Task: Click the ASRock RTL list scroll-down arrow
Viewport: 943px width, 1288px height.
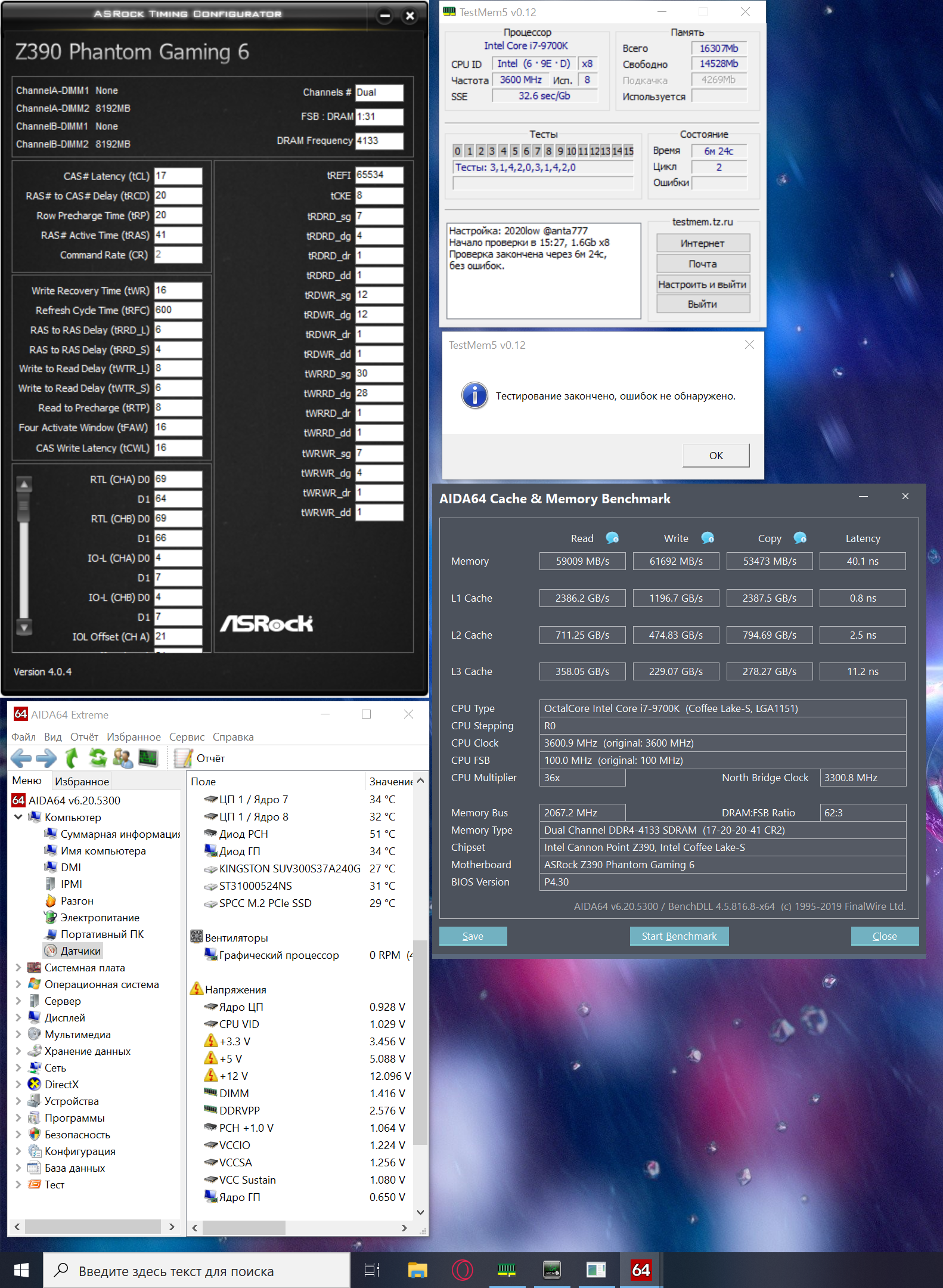Action: pos(24,627)
